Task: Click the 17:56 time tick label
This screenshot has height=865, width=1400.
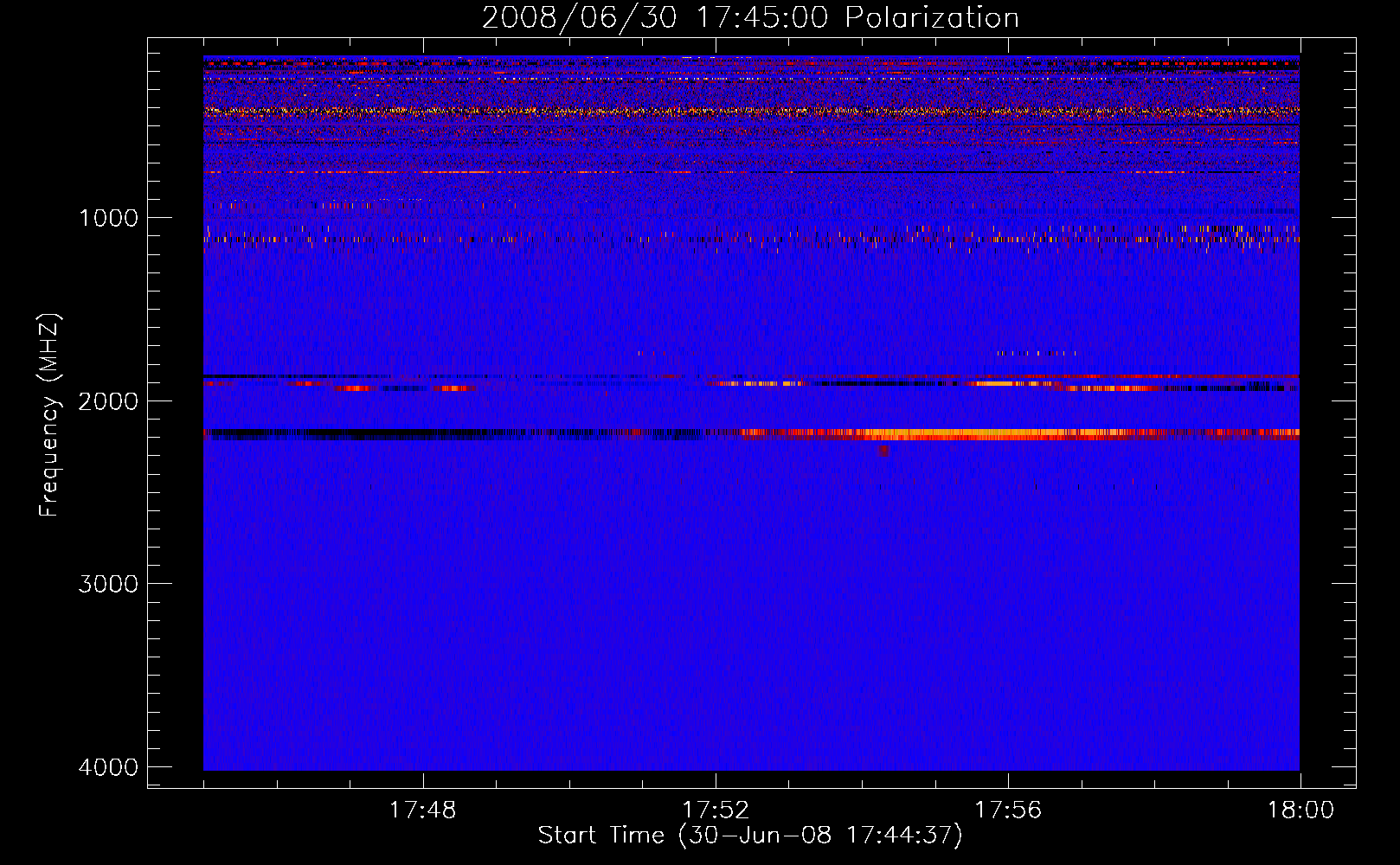Action: 1008,811
